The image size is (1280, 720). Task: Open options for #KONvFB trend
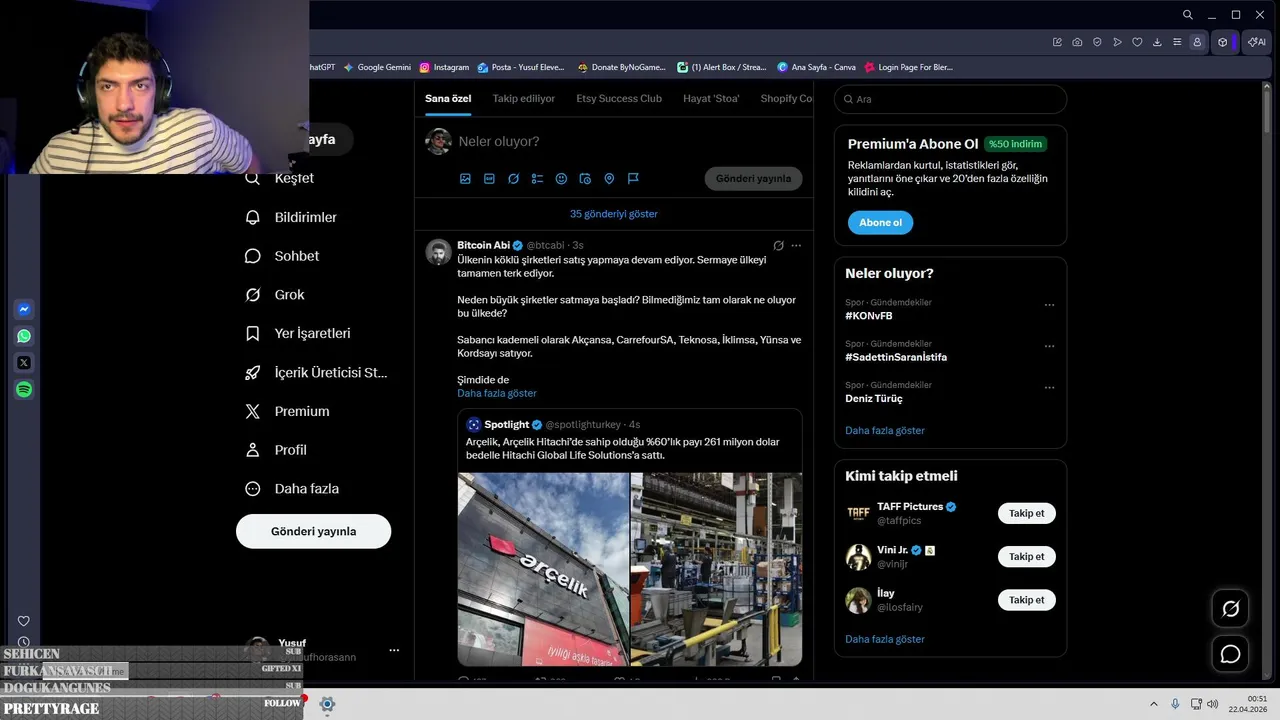[1049, 305]
